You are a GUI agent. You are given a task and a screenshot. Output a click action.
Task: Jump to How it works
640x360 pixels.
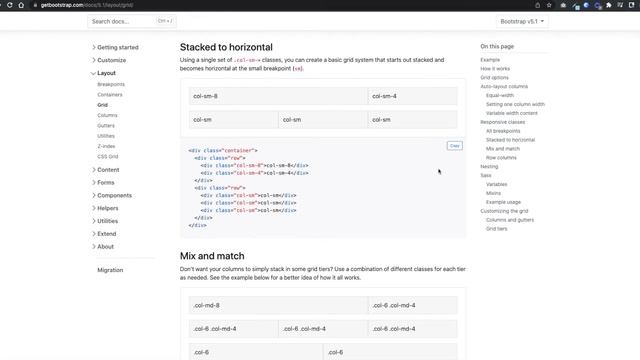point(495,69)
